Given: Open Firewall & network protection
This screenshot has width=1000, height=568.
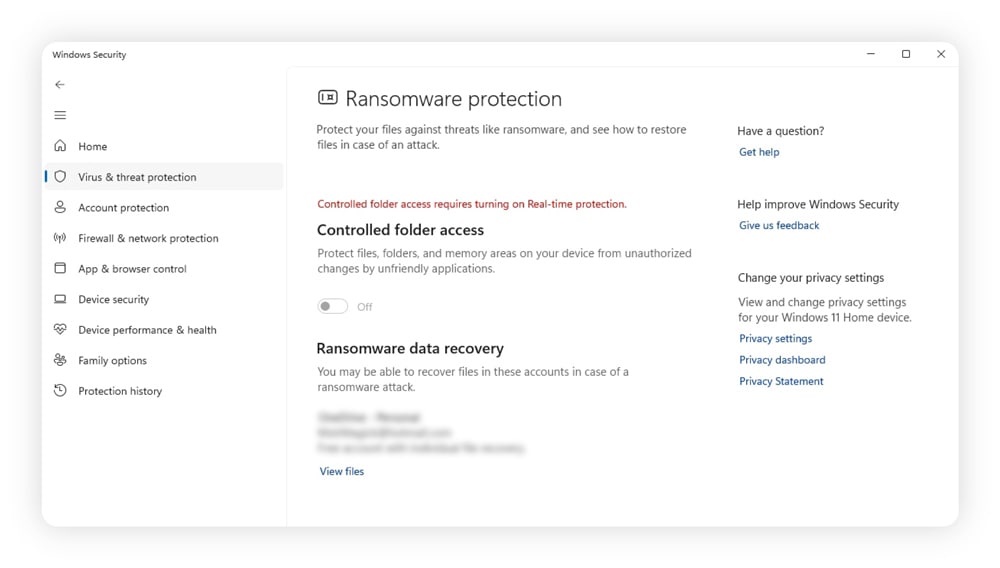Looking at the screenshot, I should click(164, 238).
